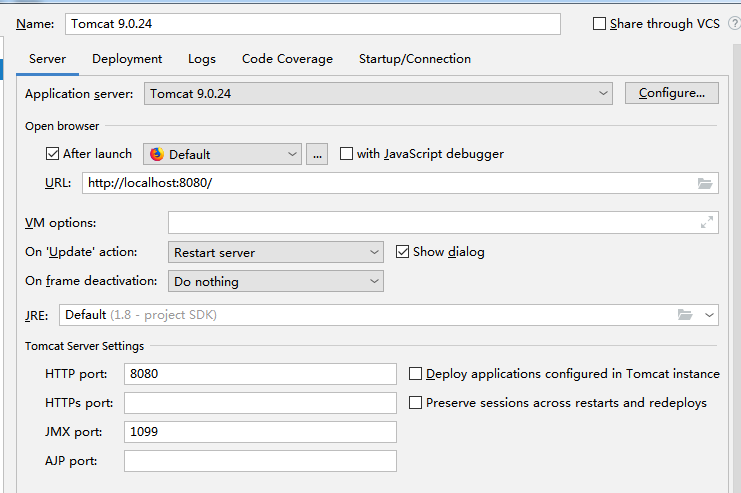Click expand icon in VM options field
This screenshot has width=741, height=493.
[707, 222]
